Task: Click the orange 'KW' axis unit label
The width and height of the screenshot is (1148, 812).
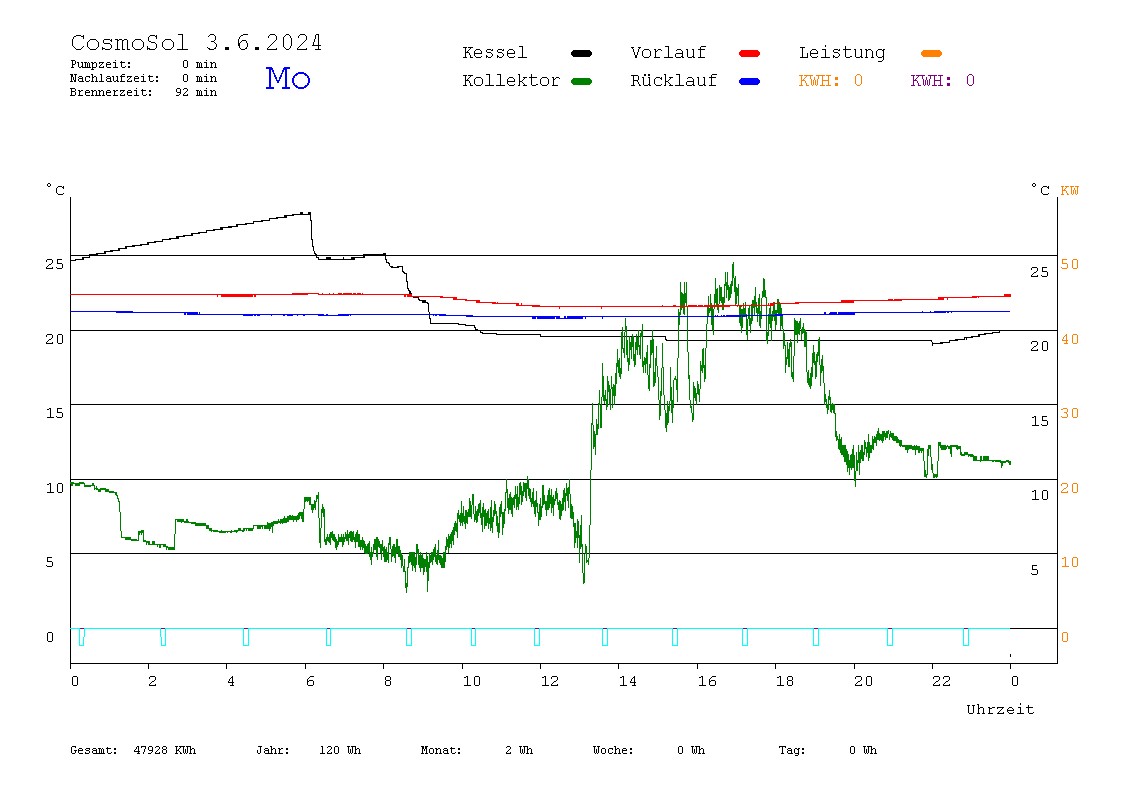Action: (x=1070, y=191)
